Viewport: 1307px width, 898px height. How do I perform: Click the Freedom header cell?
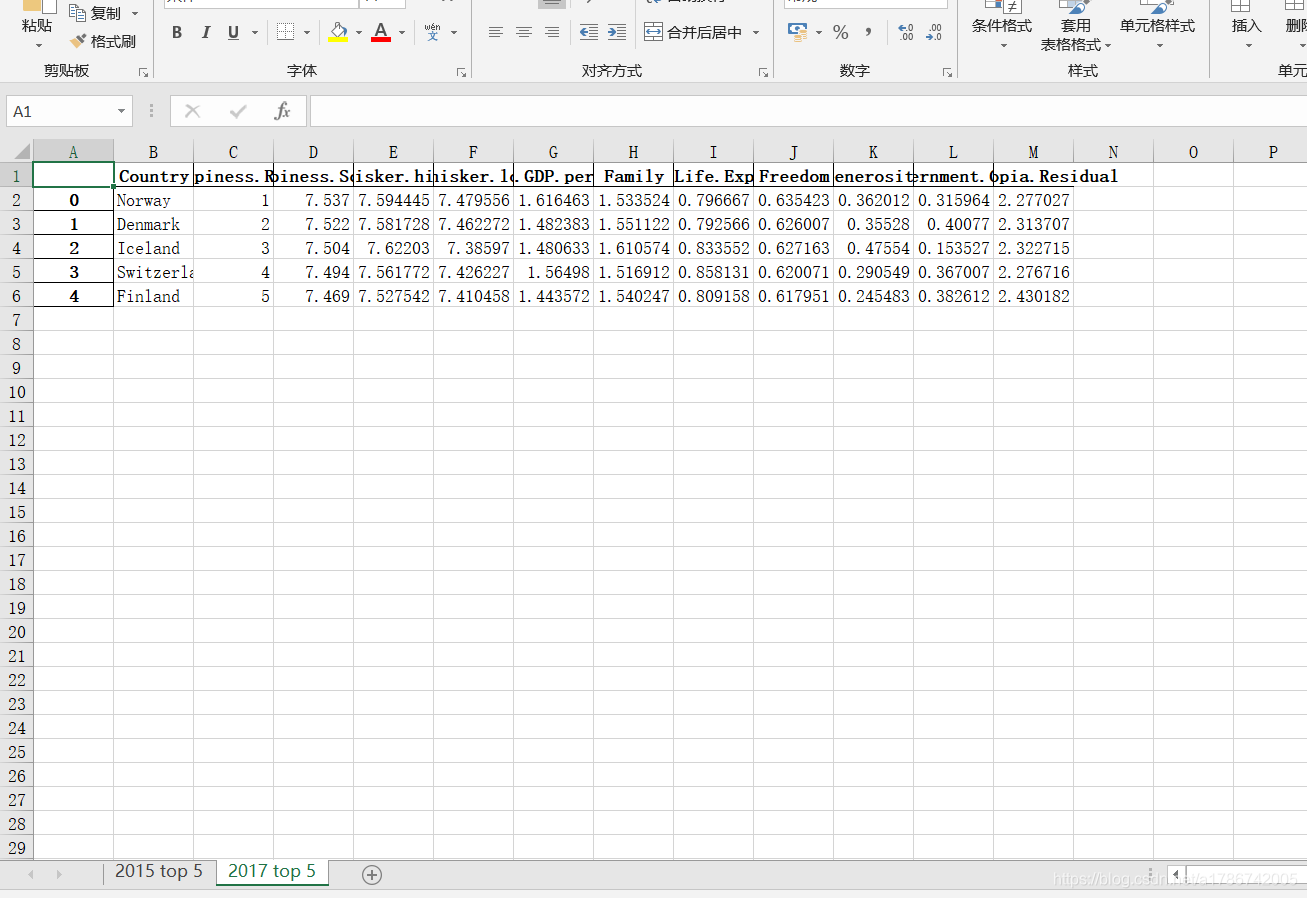(x=793, y=176)
